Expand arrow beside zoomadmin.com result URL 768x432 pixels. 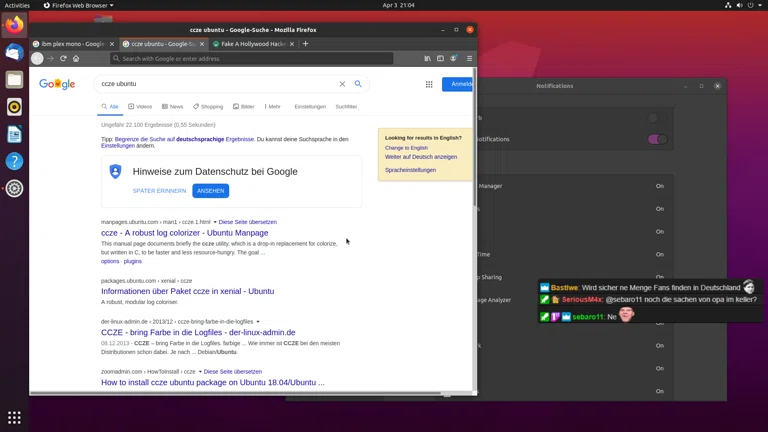(200, 372)
